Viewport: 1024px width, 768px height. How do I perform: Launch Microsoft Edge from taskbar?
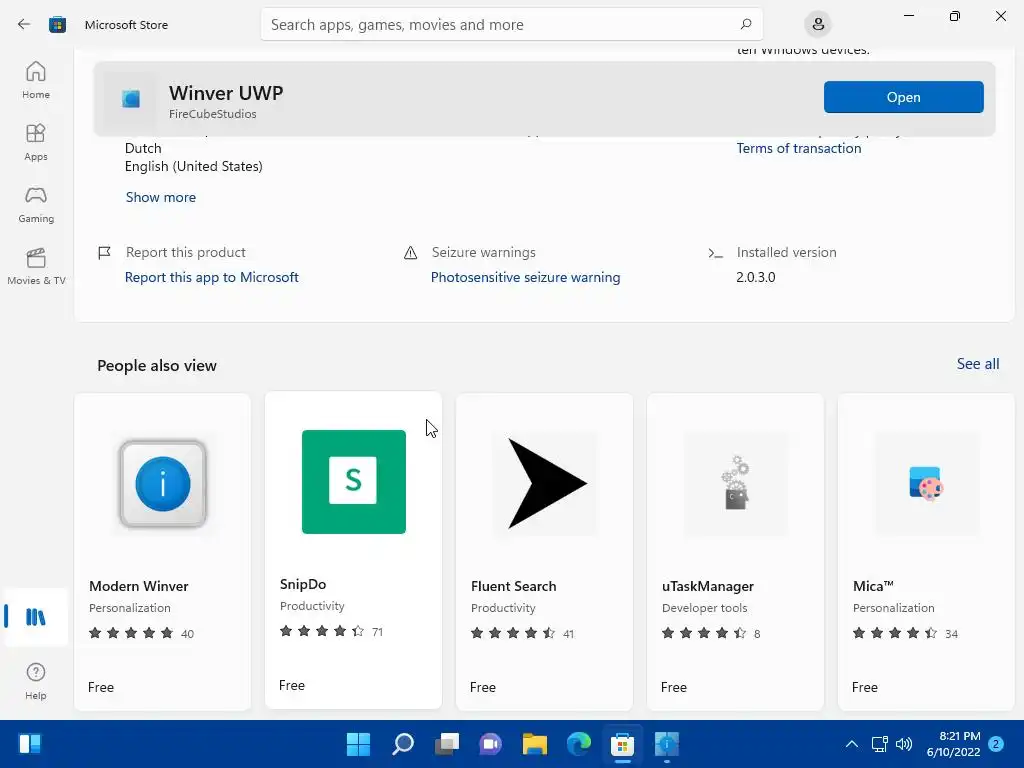[579, 744]
